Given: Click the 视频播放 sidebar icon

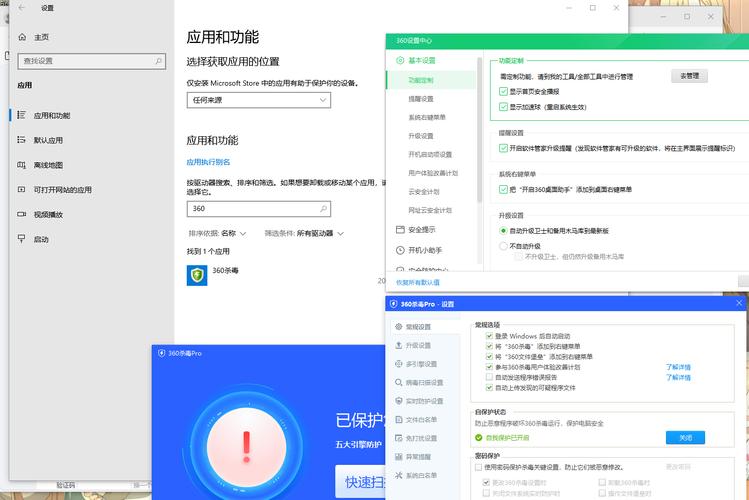Looking at the screenshot, I should pyautogui.click(x=21, y=214).
